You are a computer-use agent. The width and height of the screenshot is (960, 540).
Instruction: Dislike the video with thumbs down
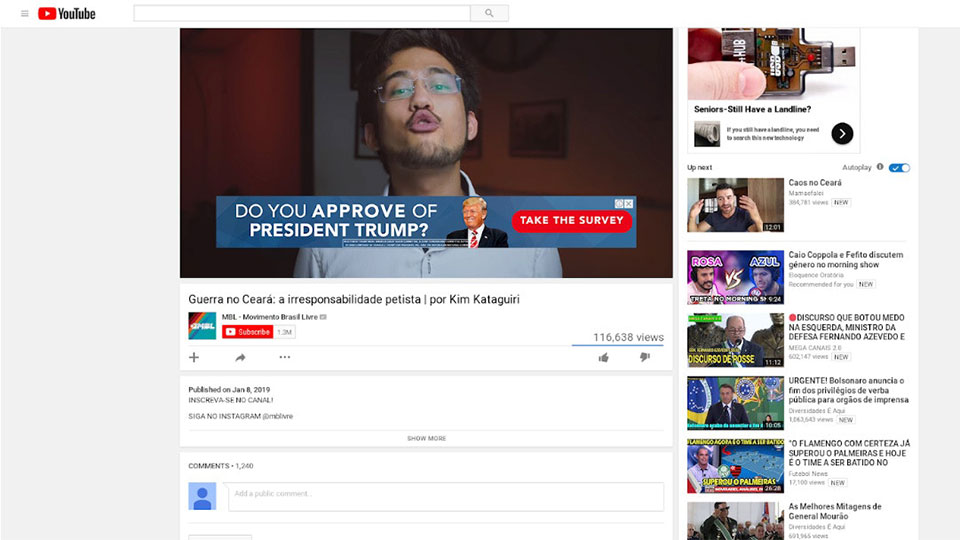coord(645,357)
